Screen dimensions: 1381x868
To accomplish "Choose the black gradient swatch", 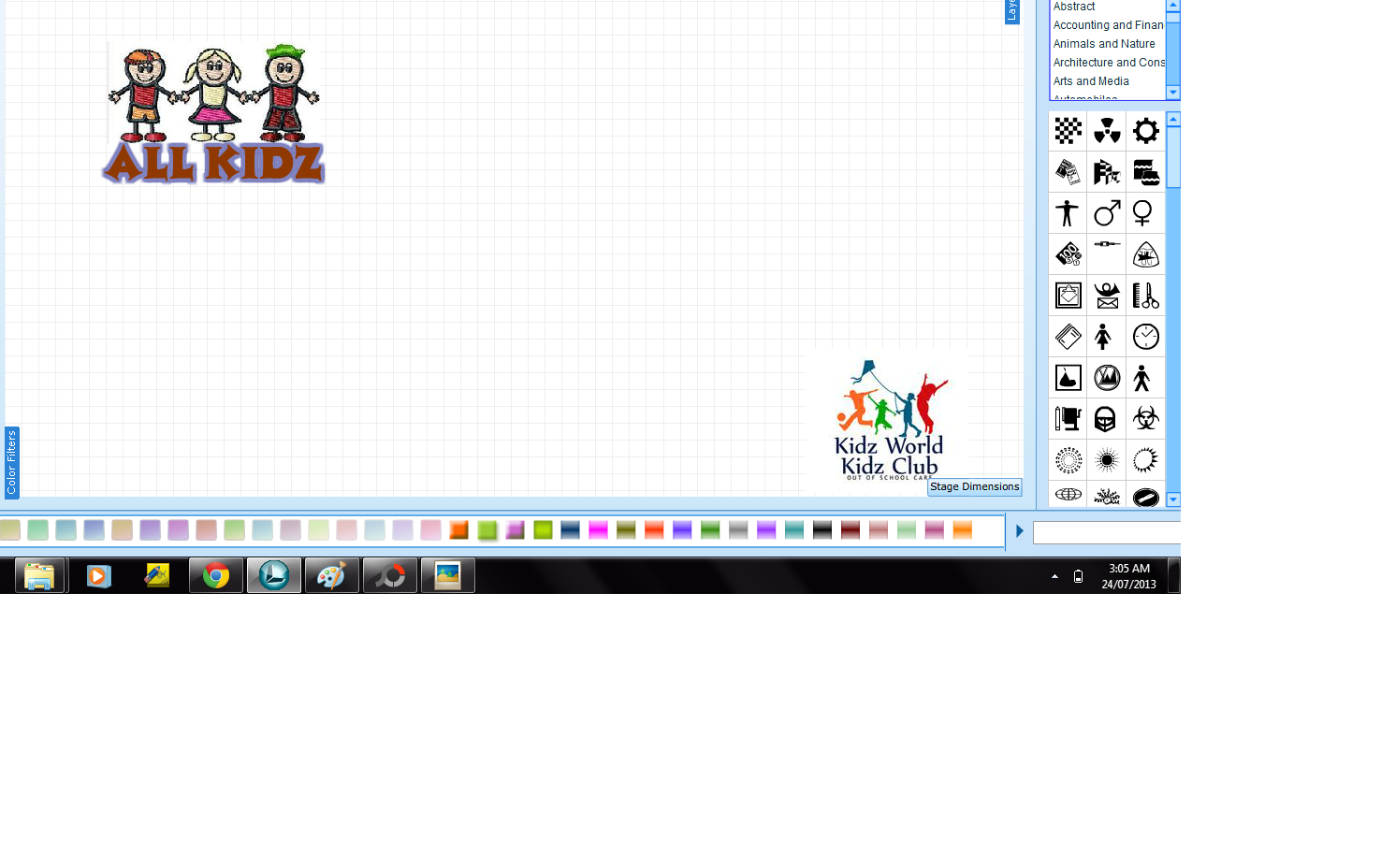I will [x=822, y=530].
